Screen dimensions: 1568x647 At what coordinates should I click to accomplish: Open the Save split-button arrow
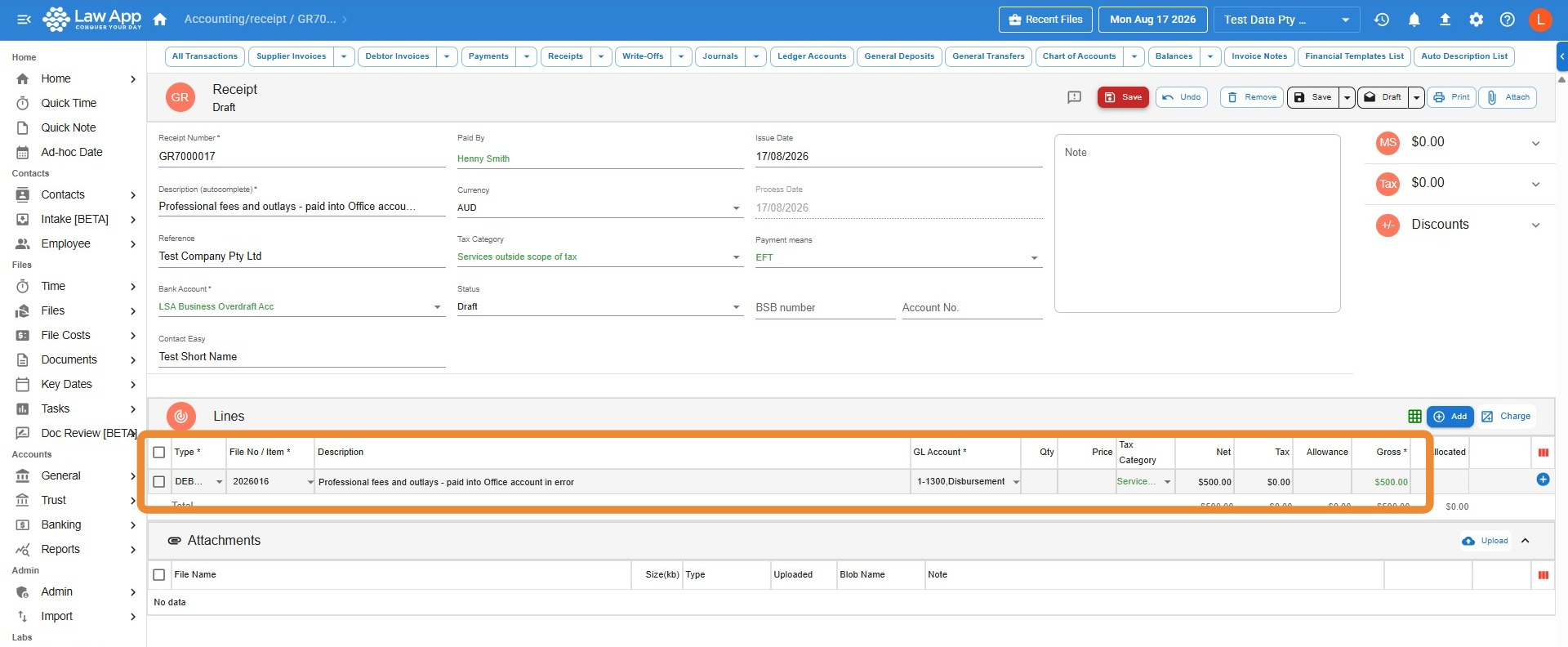pos(1347,97)
